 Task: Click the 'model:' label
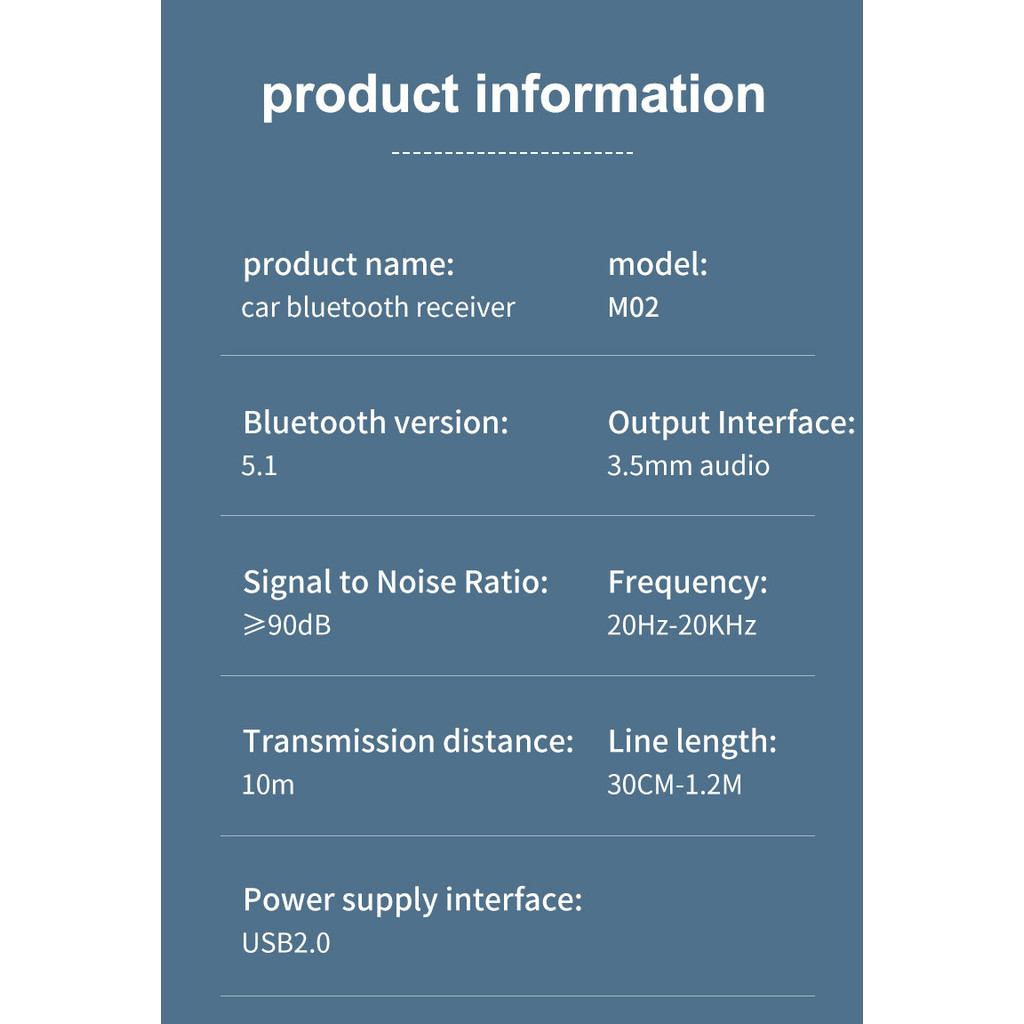coord(658,264)
